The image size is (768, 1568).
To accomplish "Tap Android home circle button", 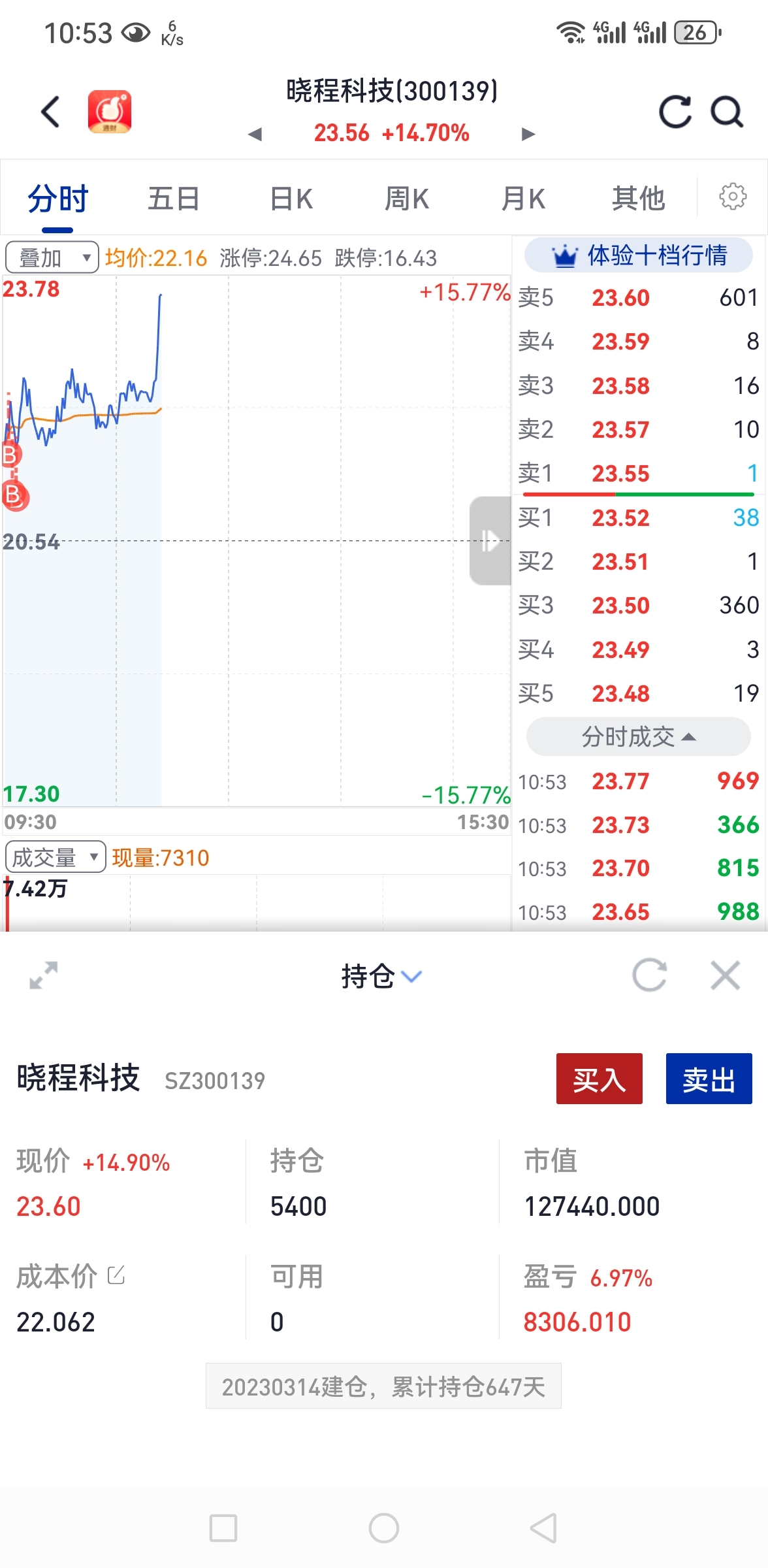I will pyautogui.click(x=384, y=1528).
